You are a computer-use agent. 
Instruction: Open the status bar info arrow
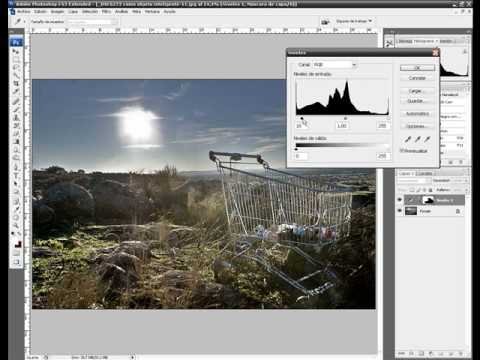click(132, 357)
